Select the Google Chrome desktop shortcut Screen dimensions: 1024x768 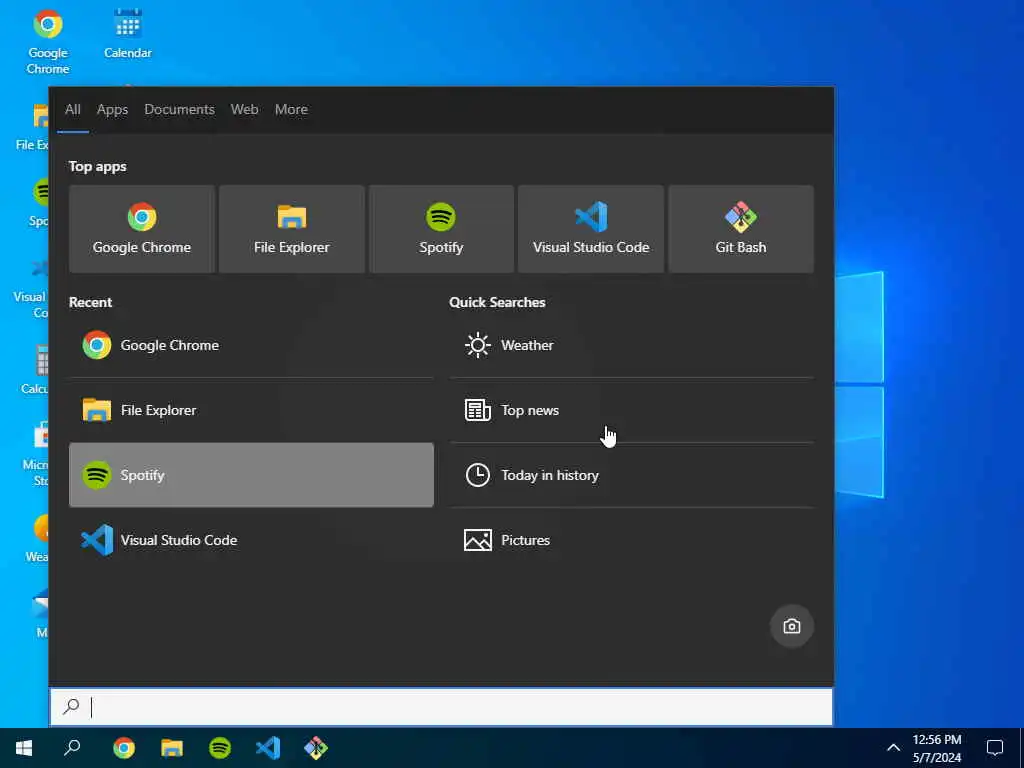(x=48, y=42)
